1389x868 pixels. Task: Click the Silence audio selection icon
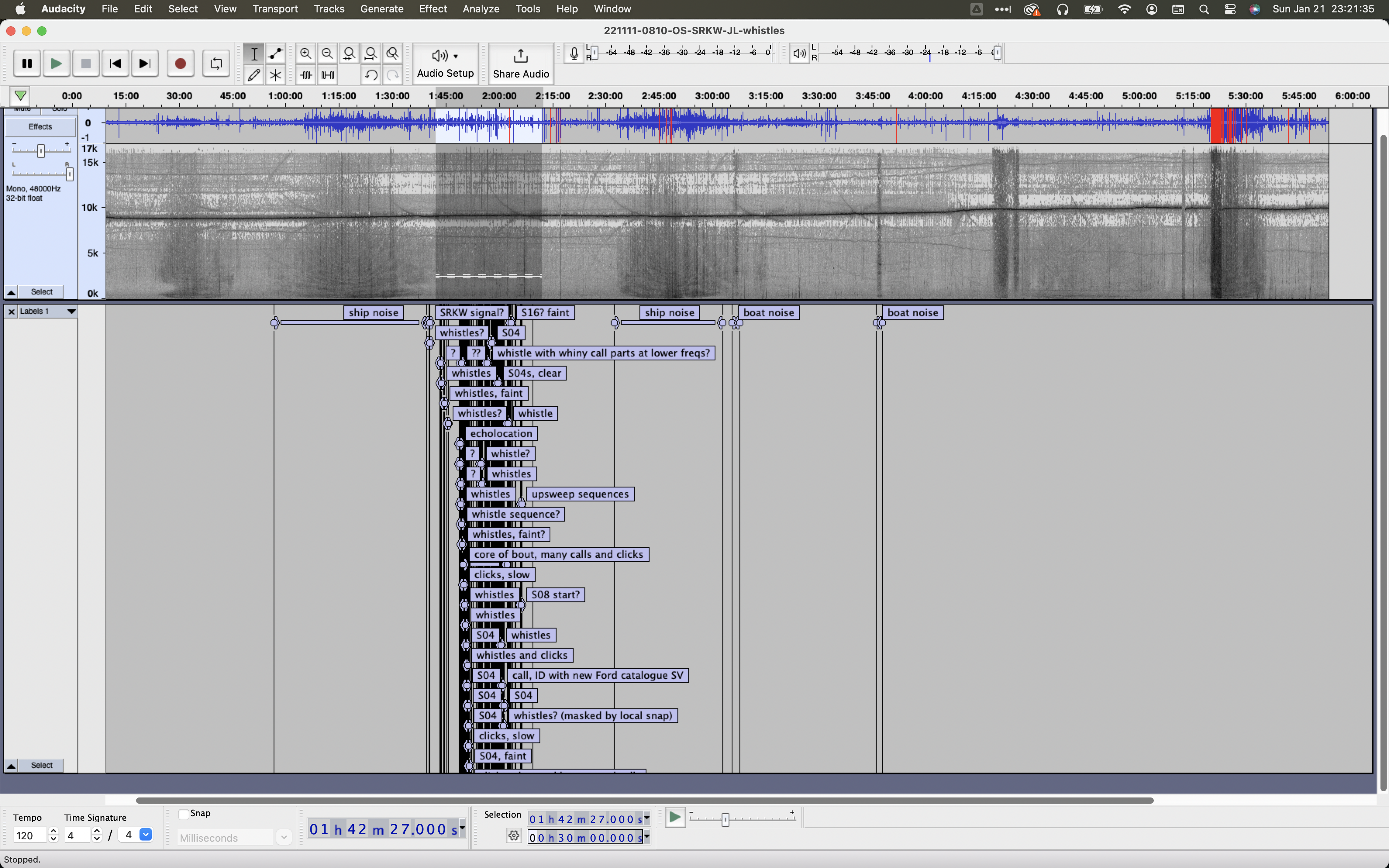point(328,75)
